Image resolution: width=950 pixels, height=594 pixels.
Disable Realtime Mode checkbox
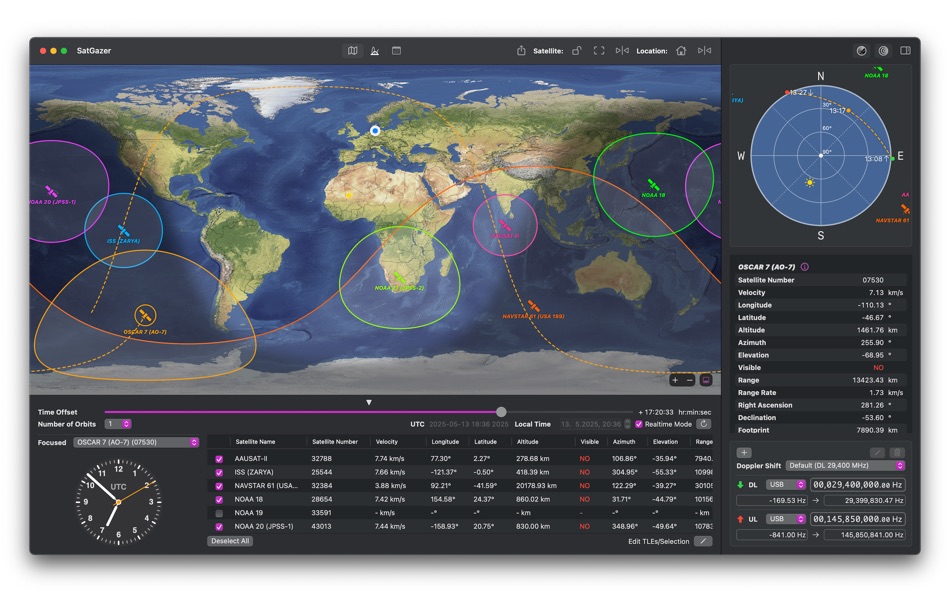[638, 424]
